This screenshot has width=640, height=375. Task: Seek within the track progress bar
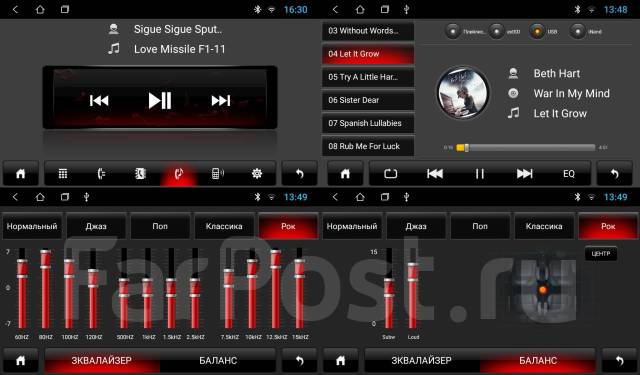[526, 147]
